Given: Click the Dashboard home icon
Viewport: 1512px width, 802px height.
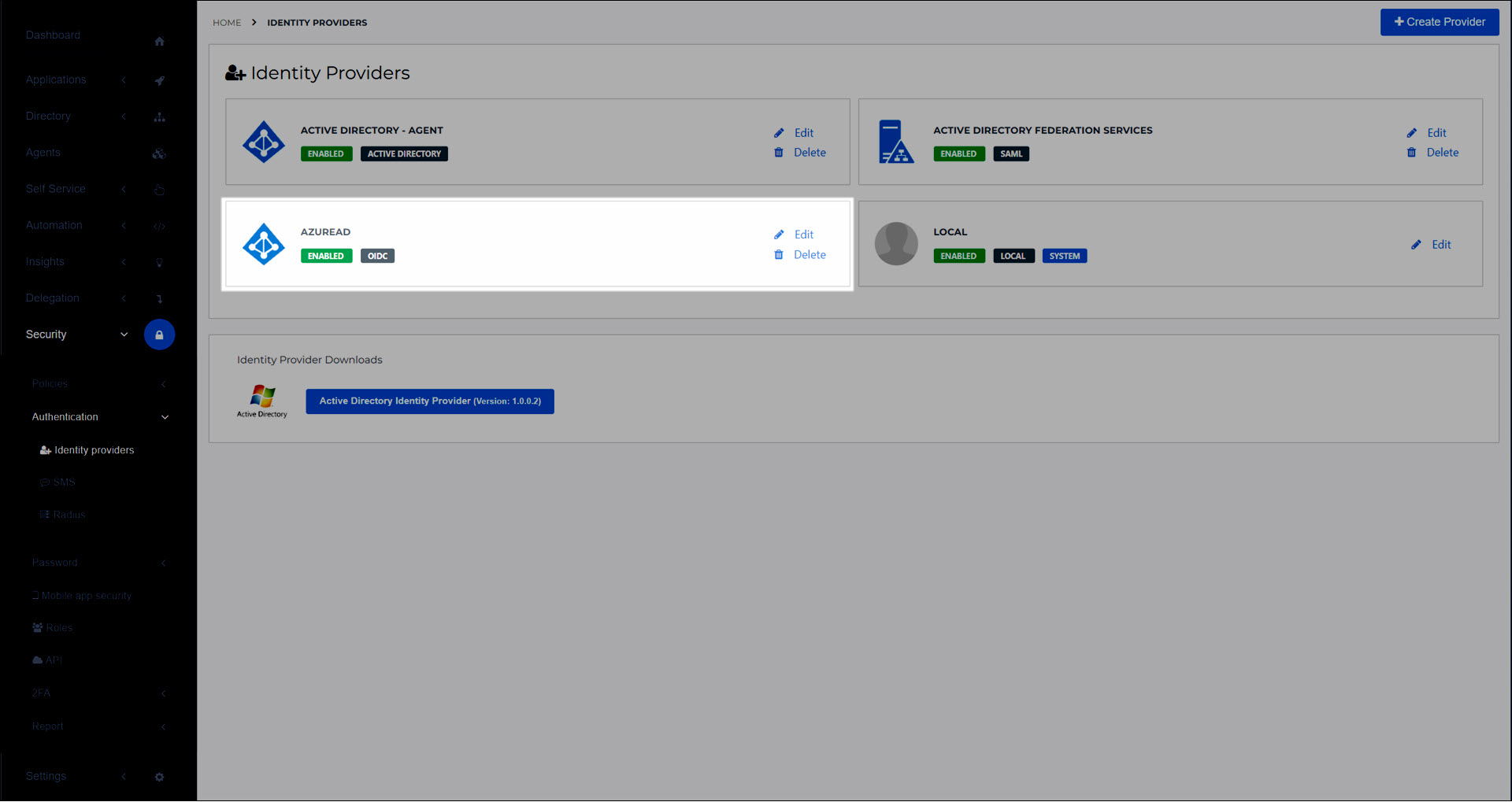Looking at the screenshot, I should 159,42.
